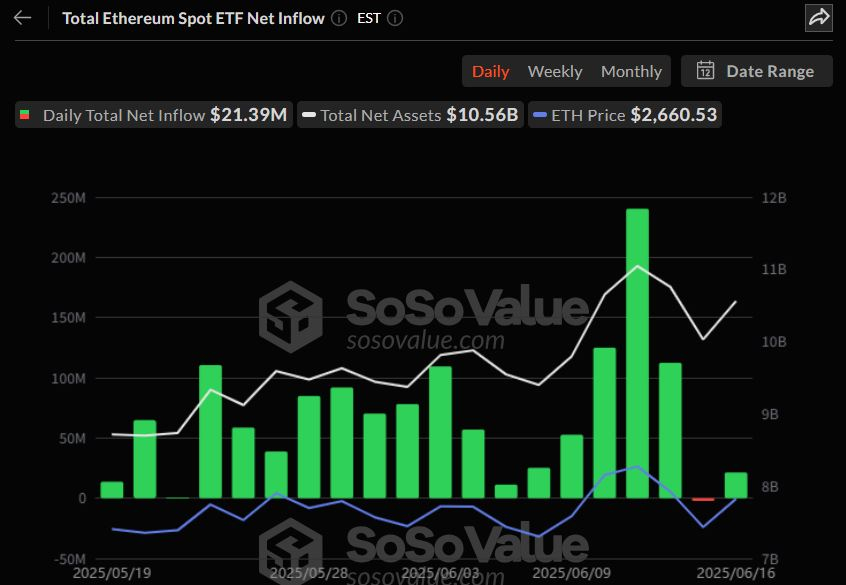Click the $10.56B Total Net Assets value
Viewport: 846px width, 585px height.
482,115
